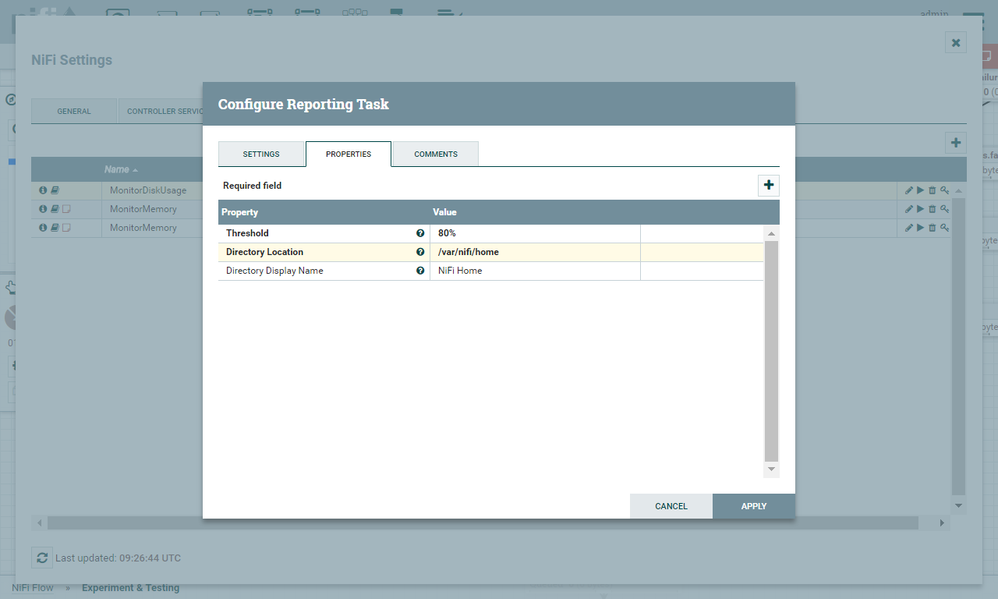This screenshot has height=599, width=998.
Task: Select the General tab in NiFi Settings
Action: click(74, 111)
